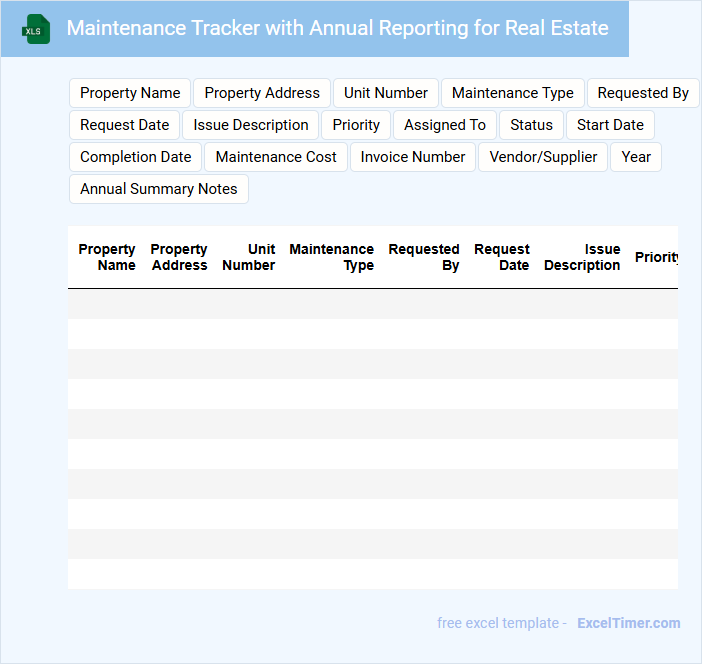The image size is (702, 664).
Task: Click the Unit Number tag
Action: pos(386,93)
